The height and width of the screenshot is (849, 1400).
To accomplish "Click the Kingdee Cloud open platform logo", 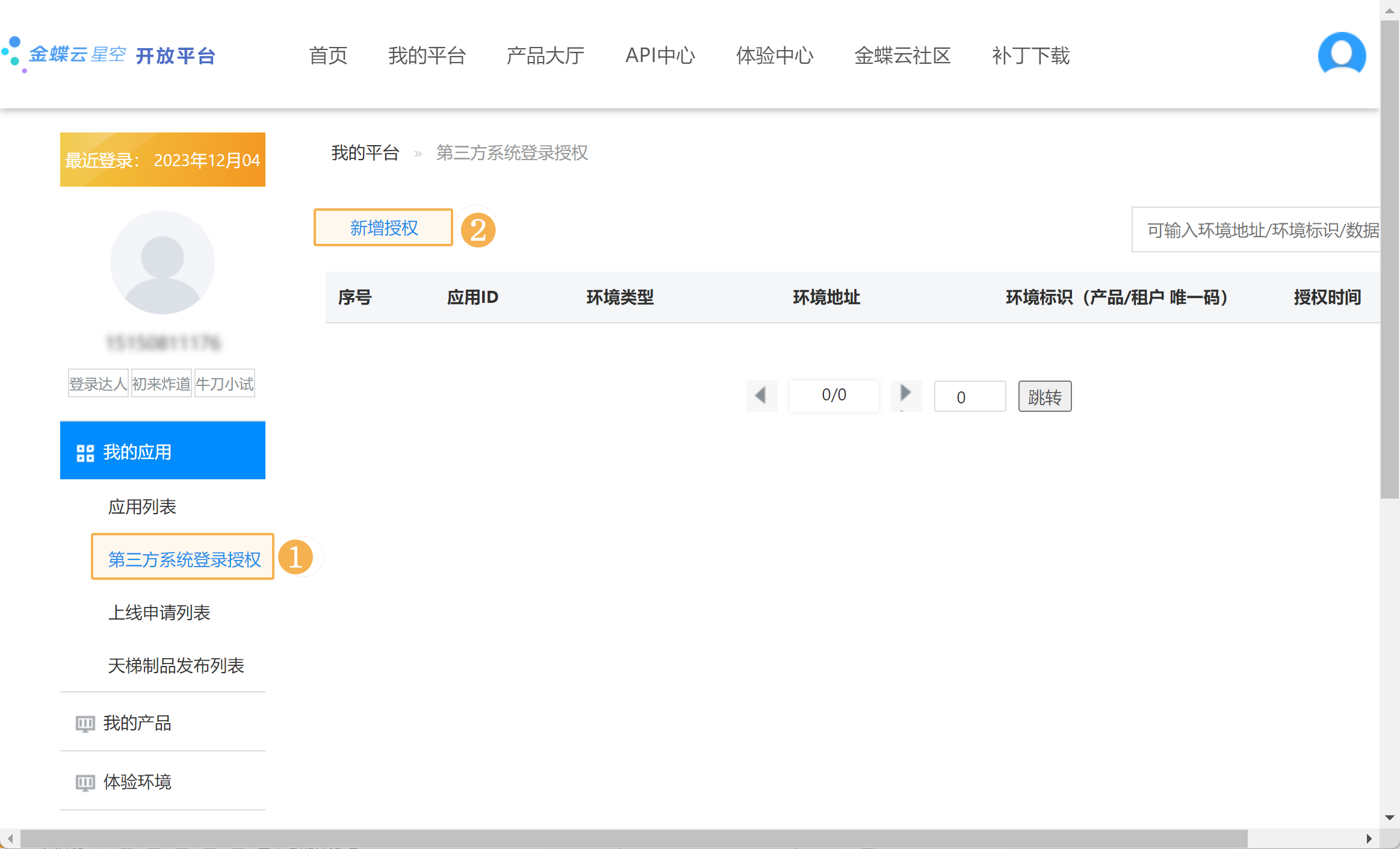I will click(110, 55).
